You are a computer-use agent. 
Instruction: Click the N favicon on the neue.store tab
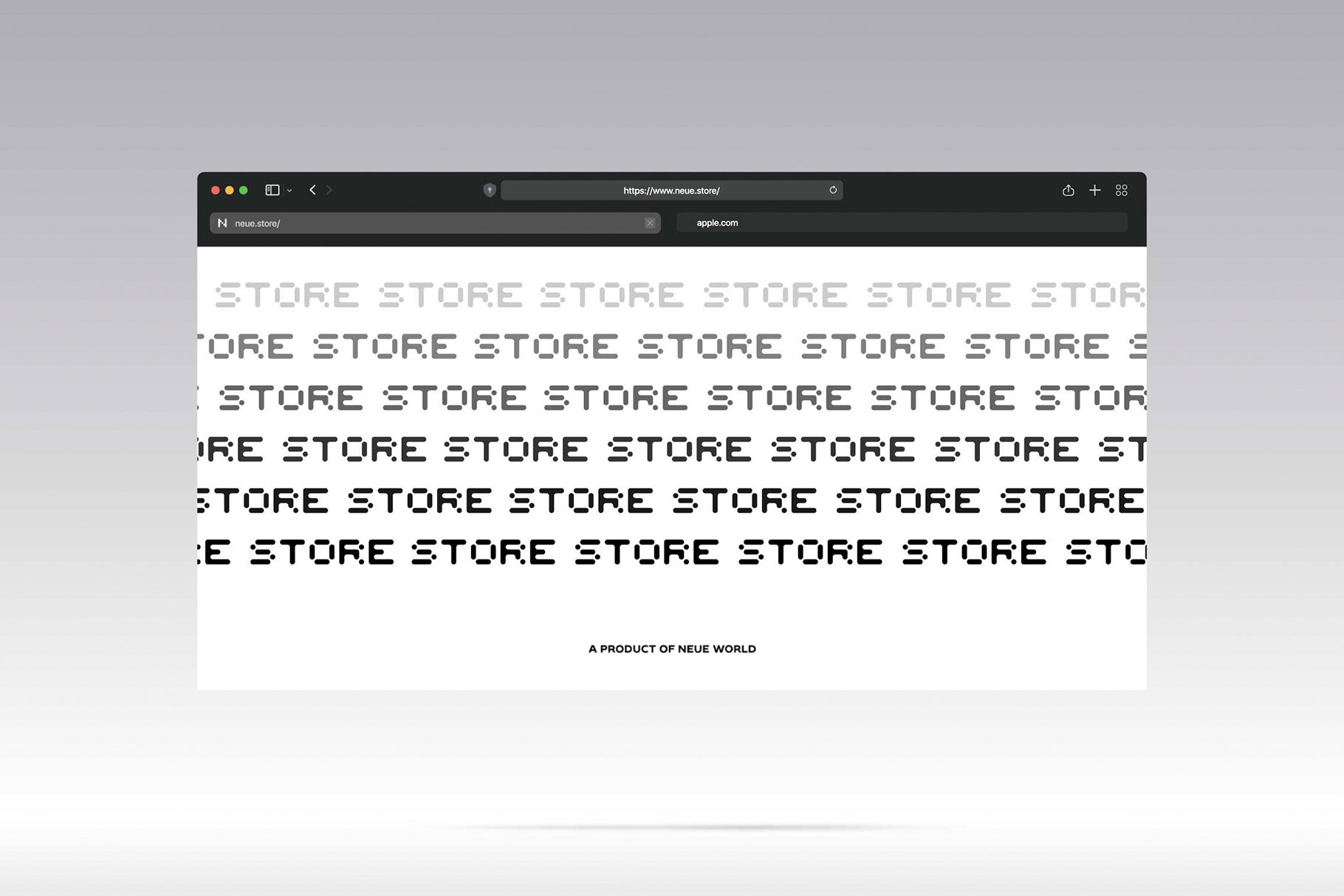(x=222, y=223)
